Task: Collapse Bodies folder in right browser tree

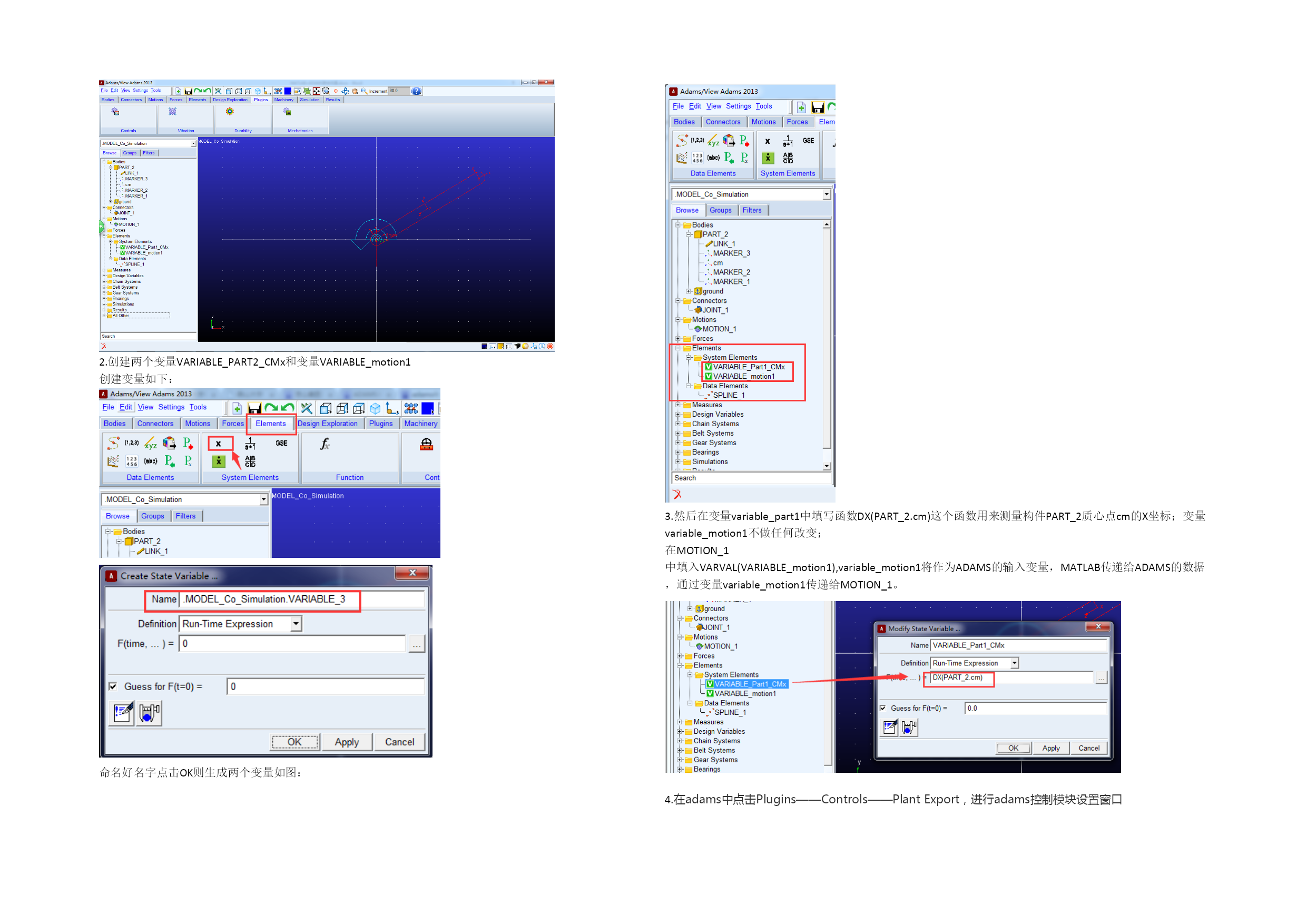Action: (x=679, y=225)
